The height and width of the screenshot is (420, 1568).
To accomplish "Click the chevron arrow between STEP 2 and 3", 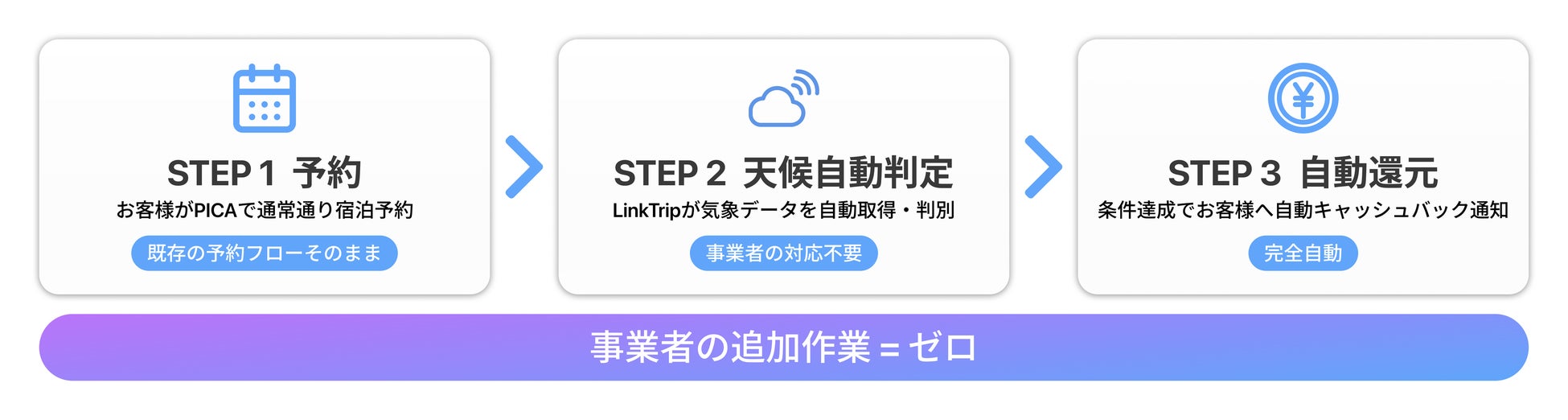I will pyautogui.click(x=1044, y=167).
